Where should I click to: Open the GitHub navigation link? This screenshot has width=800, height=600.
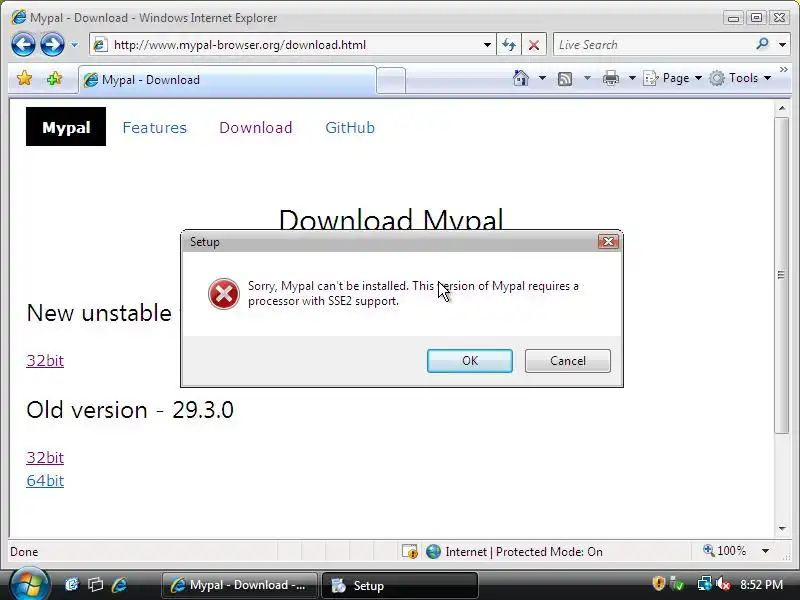(350, 128)
